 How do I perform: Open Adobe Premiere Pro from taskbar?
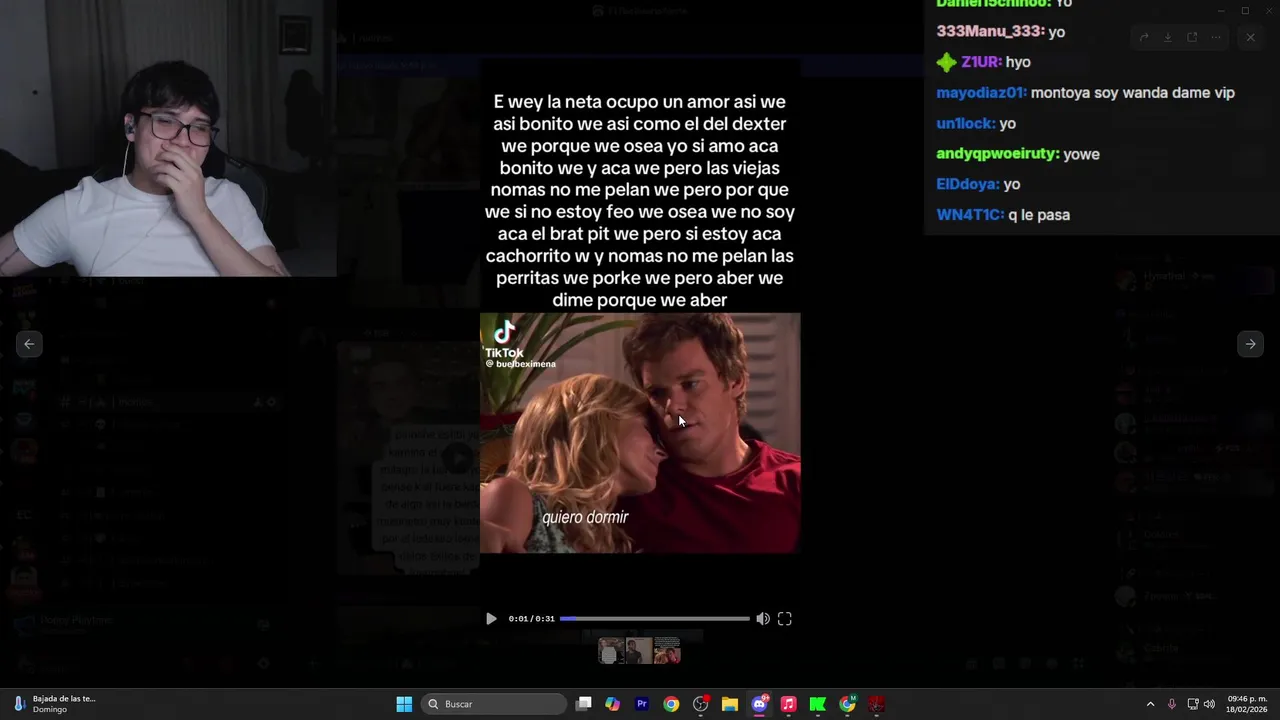642,704
